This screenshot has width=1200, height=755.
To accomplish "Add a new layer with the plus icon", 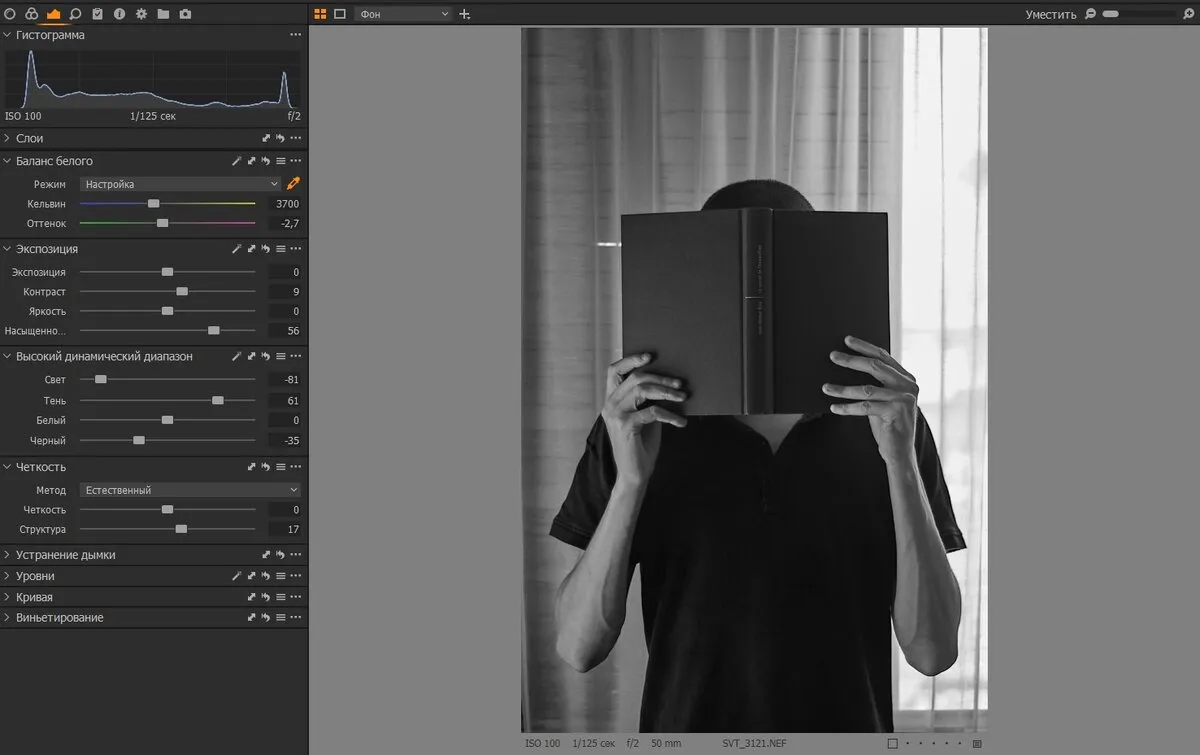I will tap(464, 14).
